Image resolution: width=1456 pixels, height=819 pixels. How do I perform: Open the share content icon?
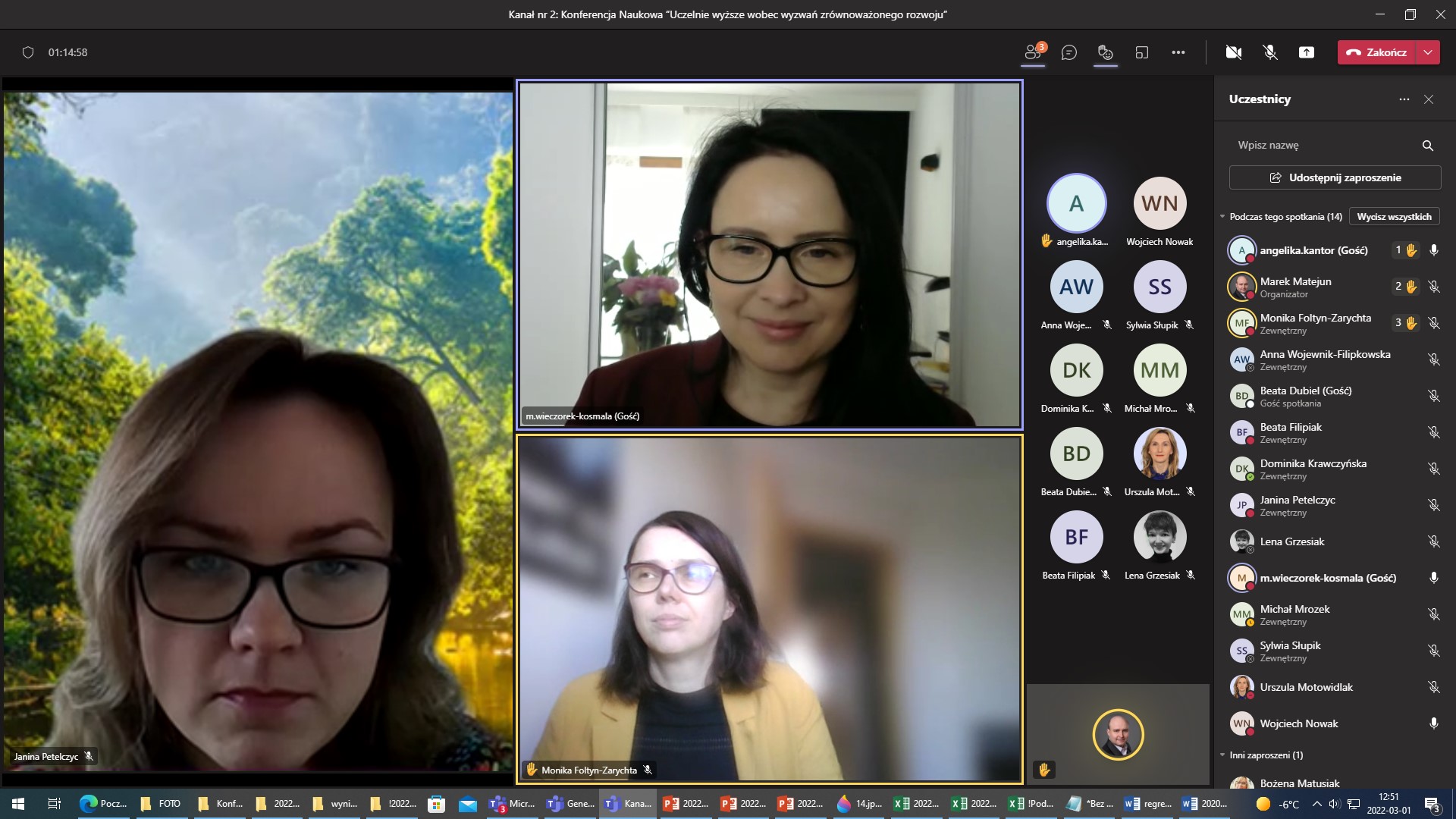point(1307,52)
